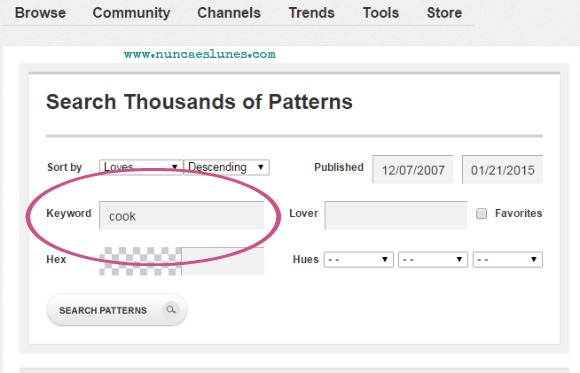This screenshot has height=373, width=580.
Task: Click the Hex checkered color swatch
Action: point(140,261)
